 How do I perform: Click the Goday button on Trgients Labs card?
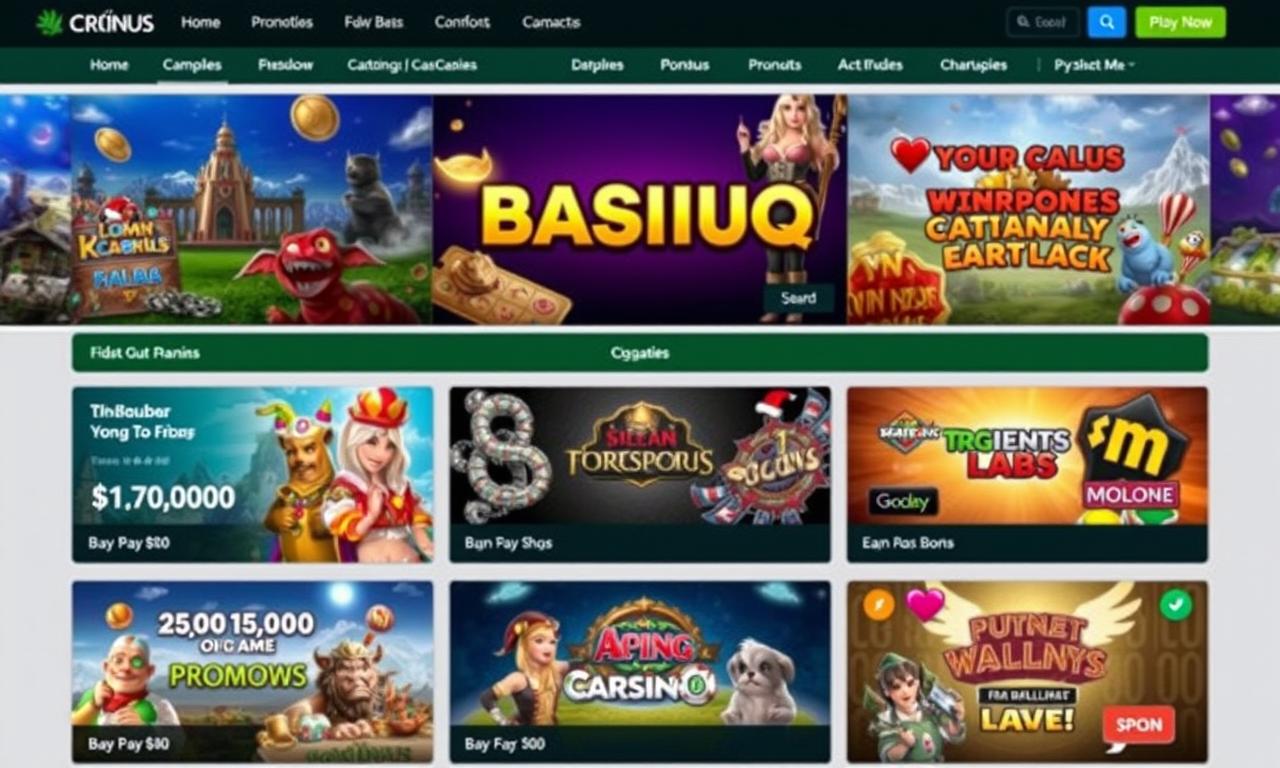click(x=903, y=501)
